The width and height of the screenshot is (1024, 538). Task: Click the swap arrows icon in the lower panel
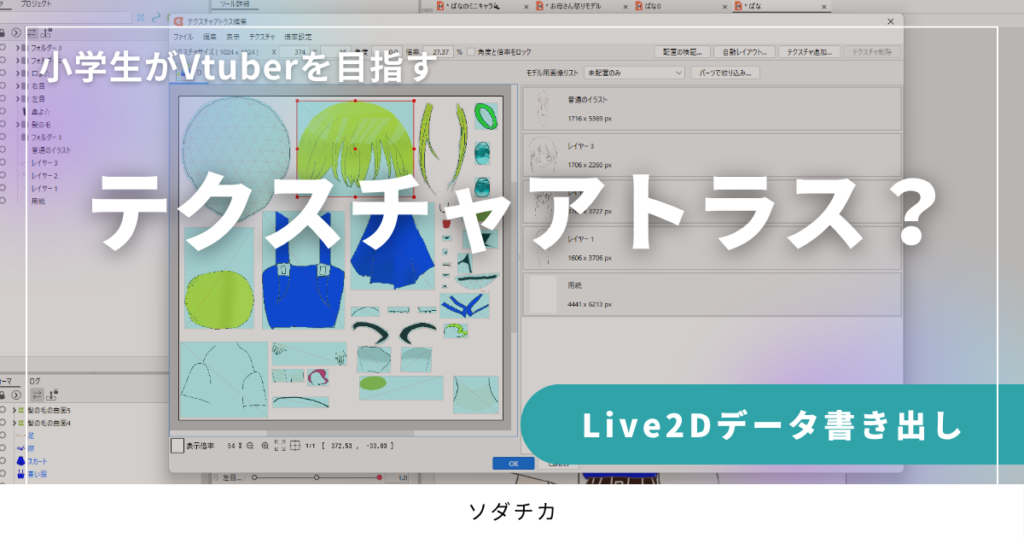(37, 394)
